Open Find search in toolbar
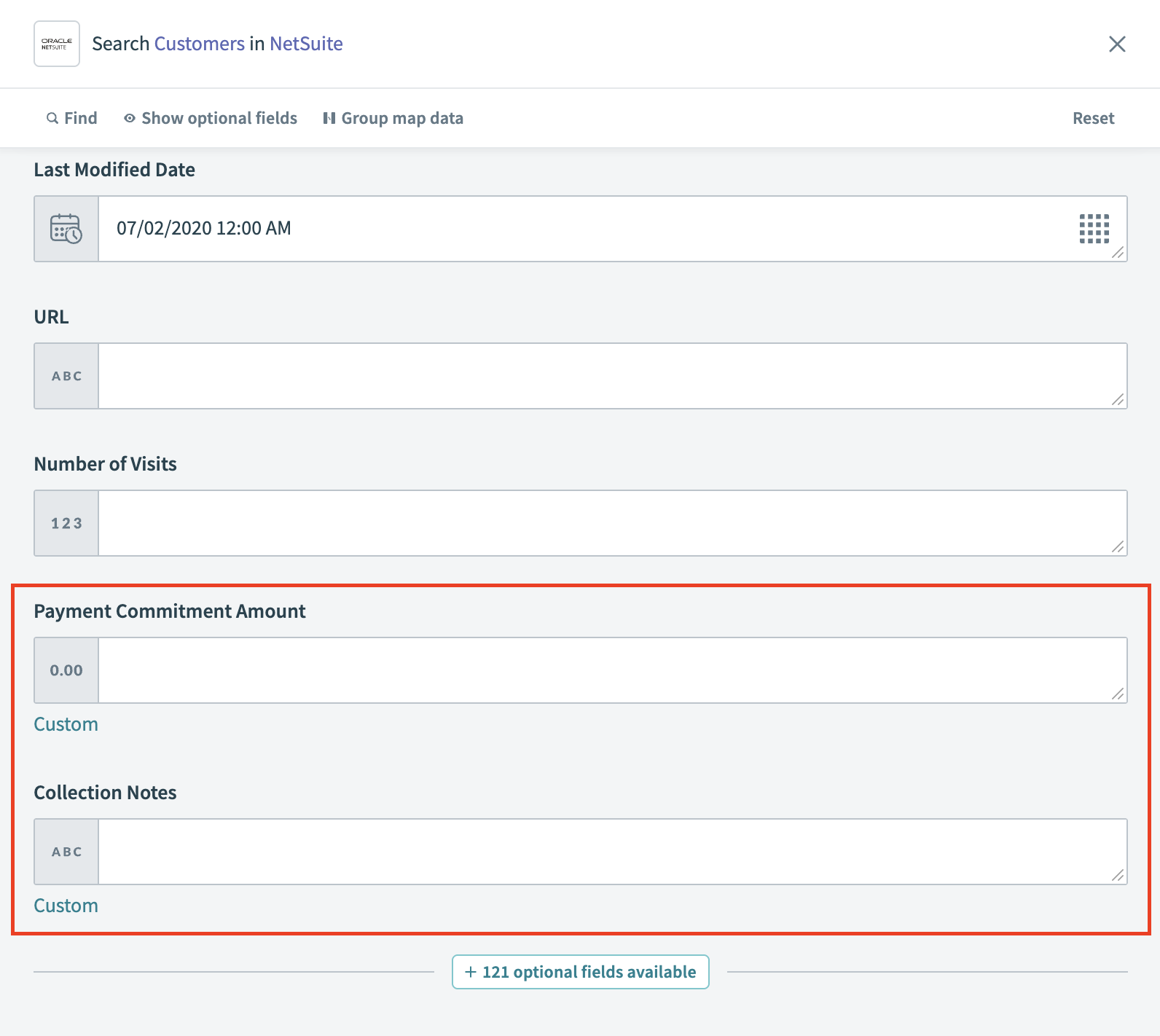This screenshot has width=1160, height=1036. 71,118
